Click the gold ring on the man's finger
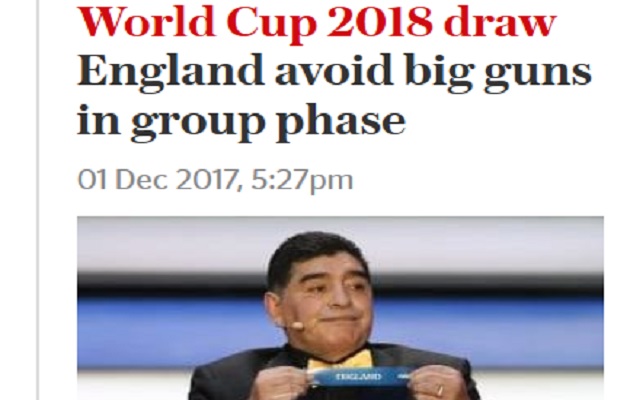This screenshot has height=400, width=630. click(x=440, y=390)
